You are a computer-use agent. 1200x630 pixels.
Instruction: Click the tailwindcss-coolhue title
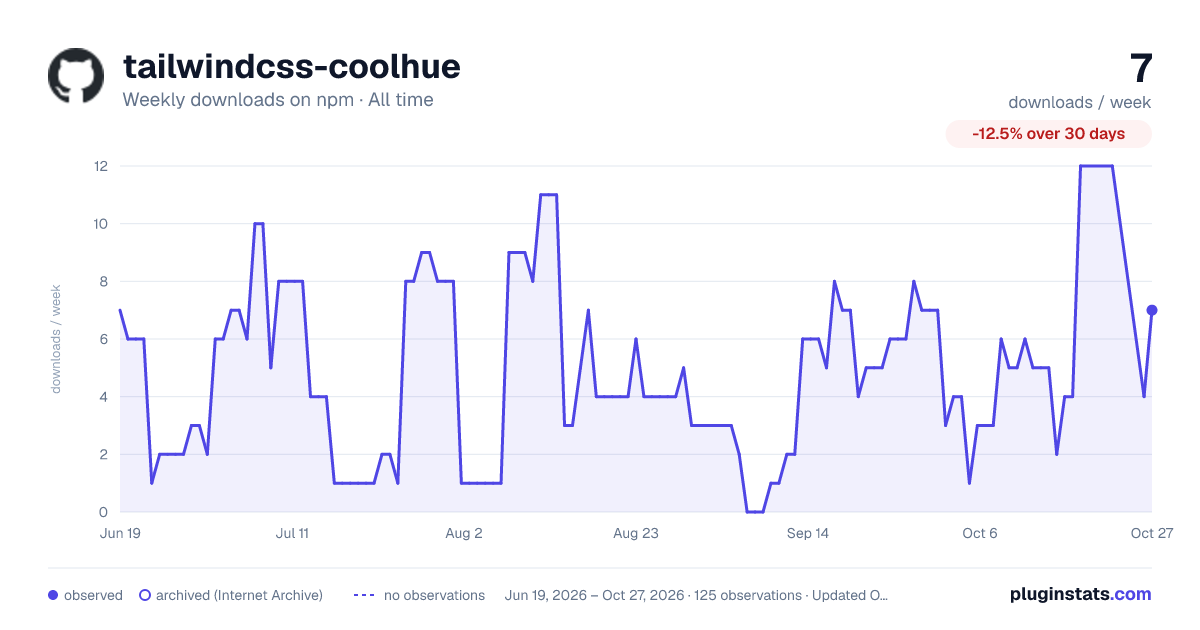click(x=292, y=66)
